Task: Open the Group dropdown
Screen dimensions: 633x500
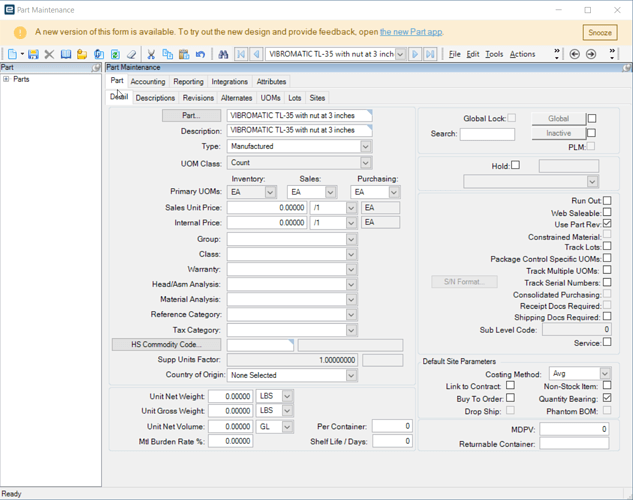Action: pyautogui.click(x=351, y=239)
